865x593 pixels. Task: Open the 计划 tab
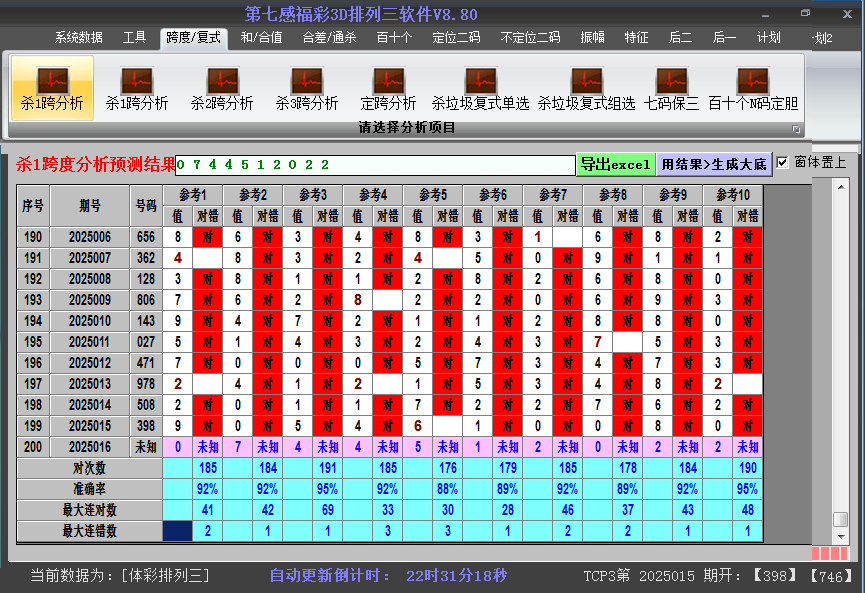(768, 38)
